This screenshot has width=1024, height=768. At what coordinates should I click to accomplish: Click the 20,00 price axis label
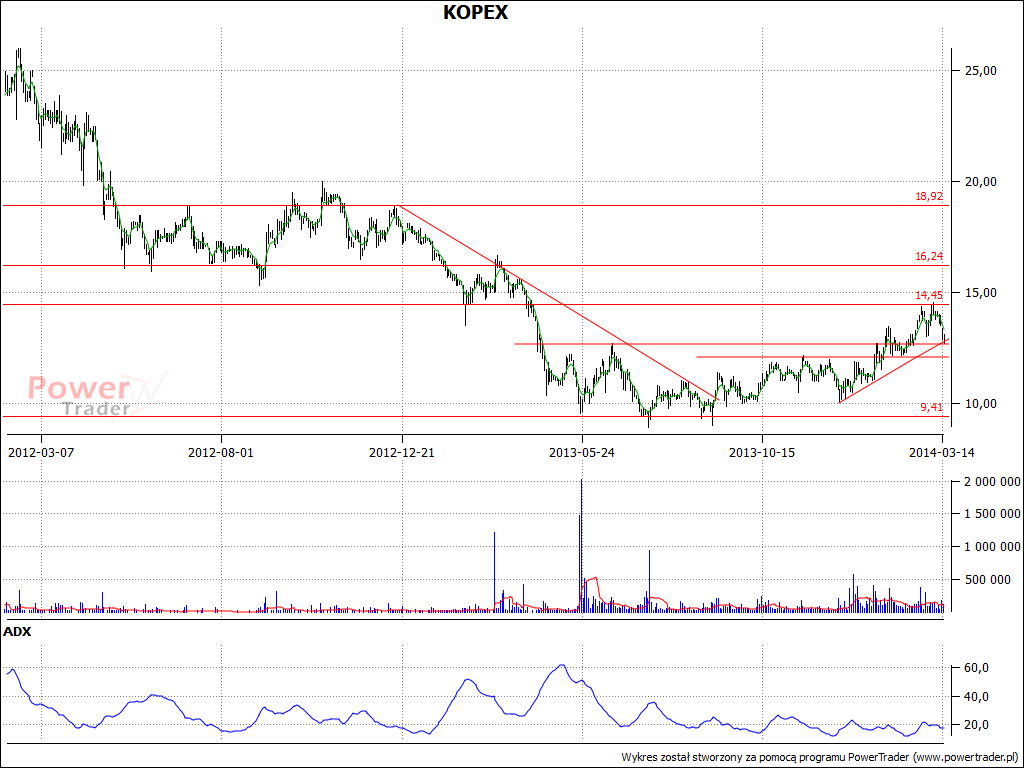(980, 182)
